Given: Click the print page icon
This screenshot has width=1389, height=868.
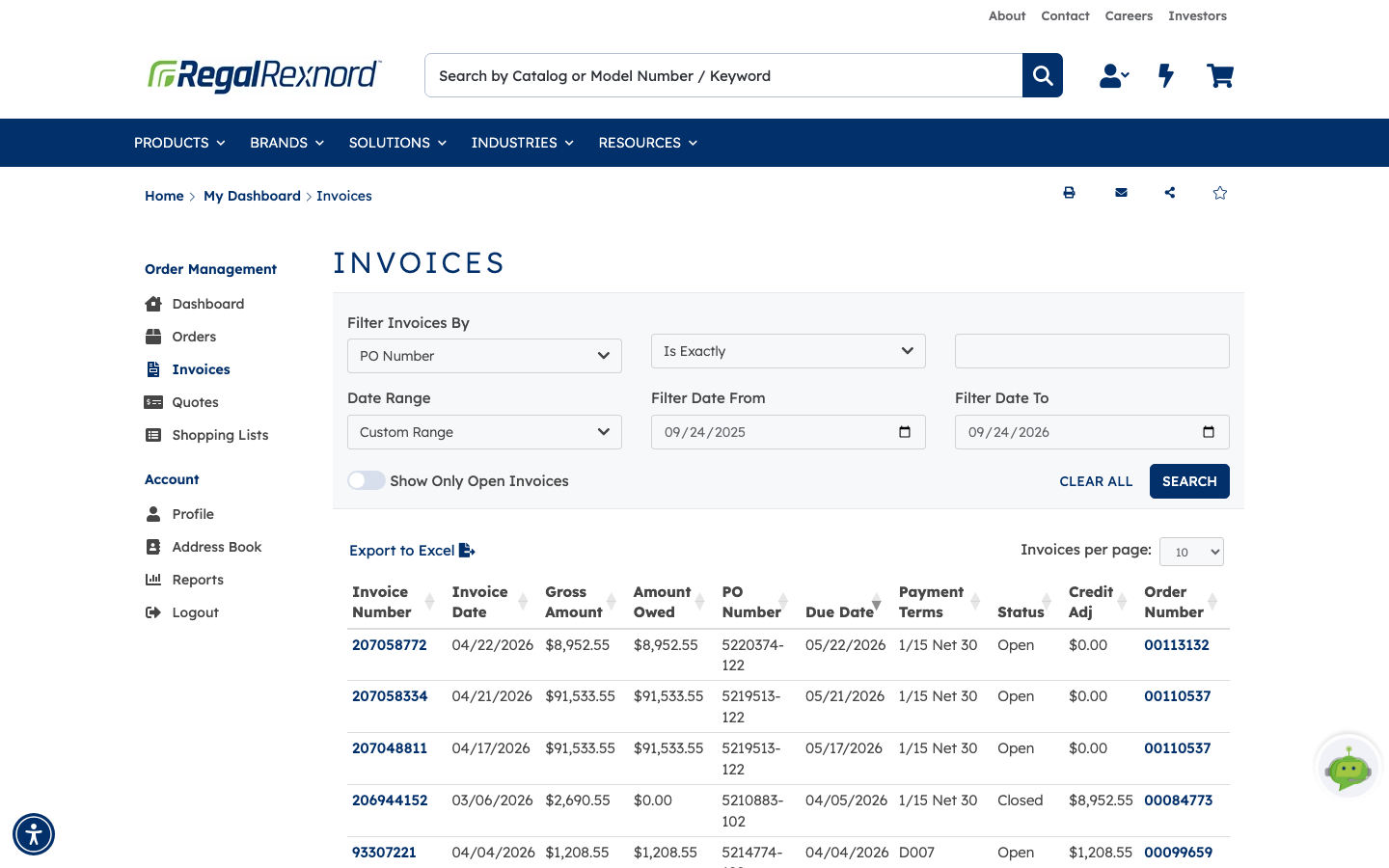Looking at the screenshot, I should point(1069,193).
